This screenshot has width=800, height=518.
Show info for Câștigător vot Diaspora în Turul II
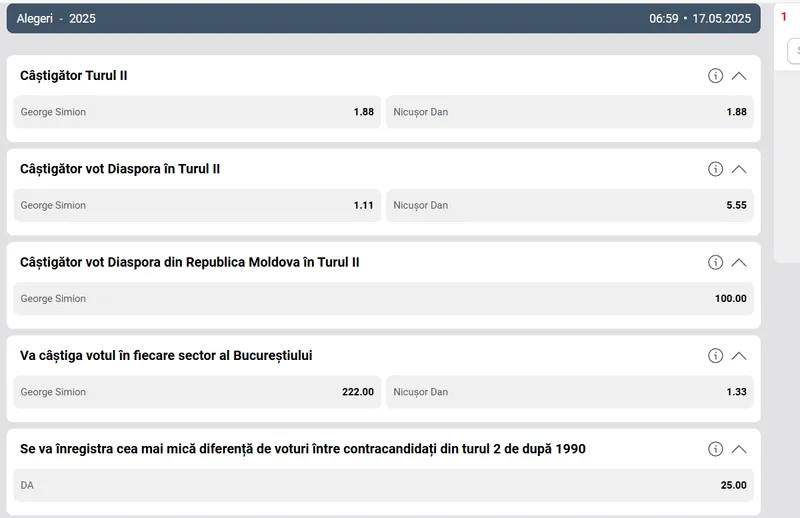click(715, 169)
